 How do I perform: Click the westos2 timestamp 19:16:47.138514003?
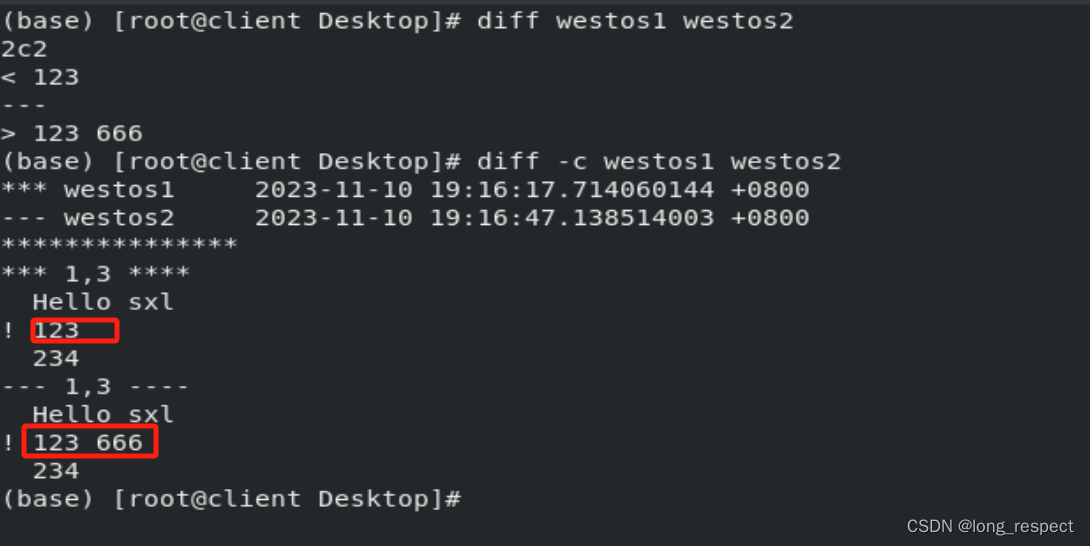pos(572,217)
